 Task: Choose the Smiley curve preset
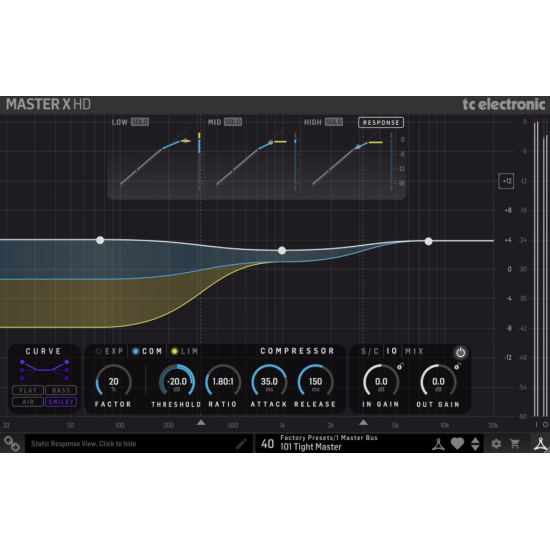pos(61,402)
